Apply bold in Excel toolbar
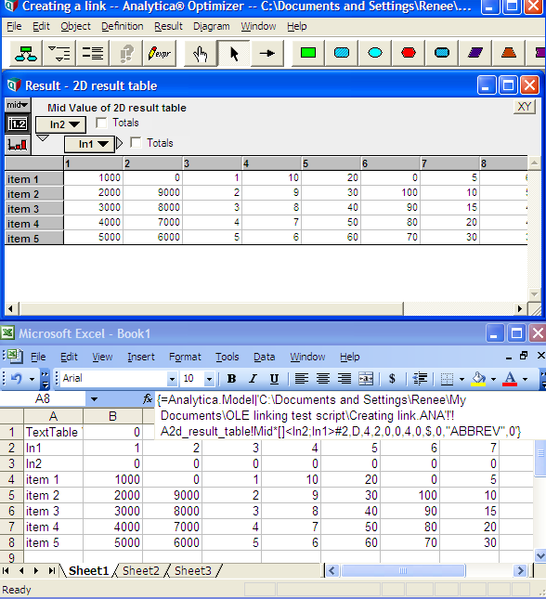Image resolution: width=546 pixels, height=599 pixels. pos(231,379)
